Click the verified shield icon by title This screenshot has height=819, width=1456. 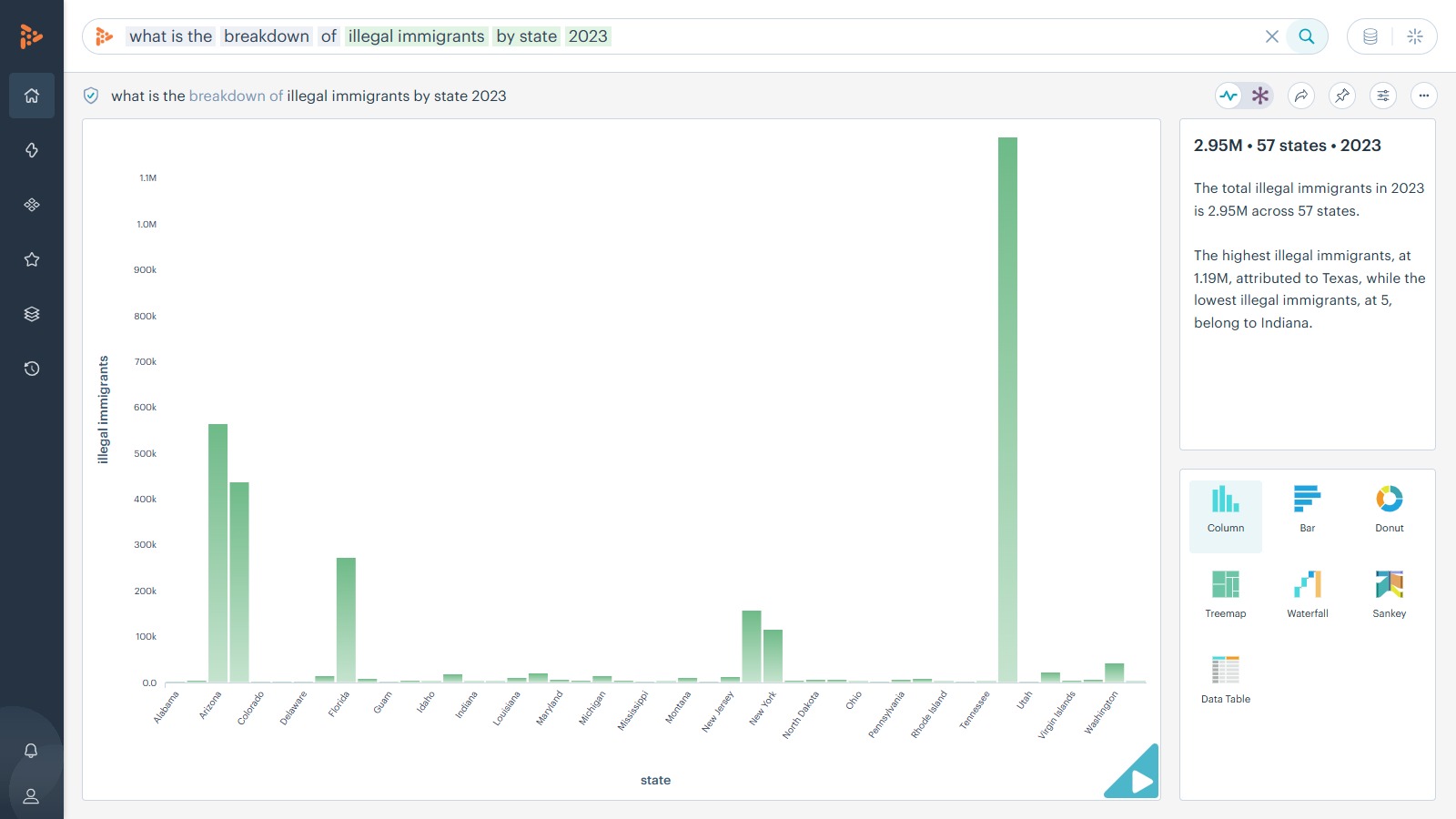click(x=91, y=96)
